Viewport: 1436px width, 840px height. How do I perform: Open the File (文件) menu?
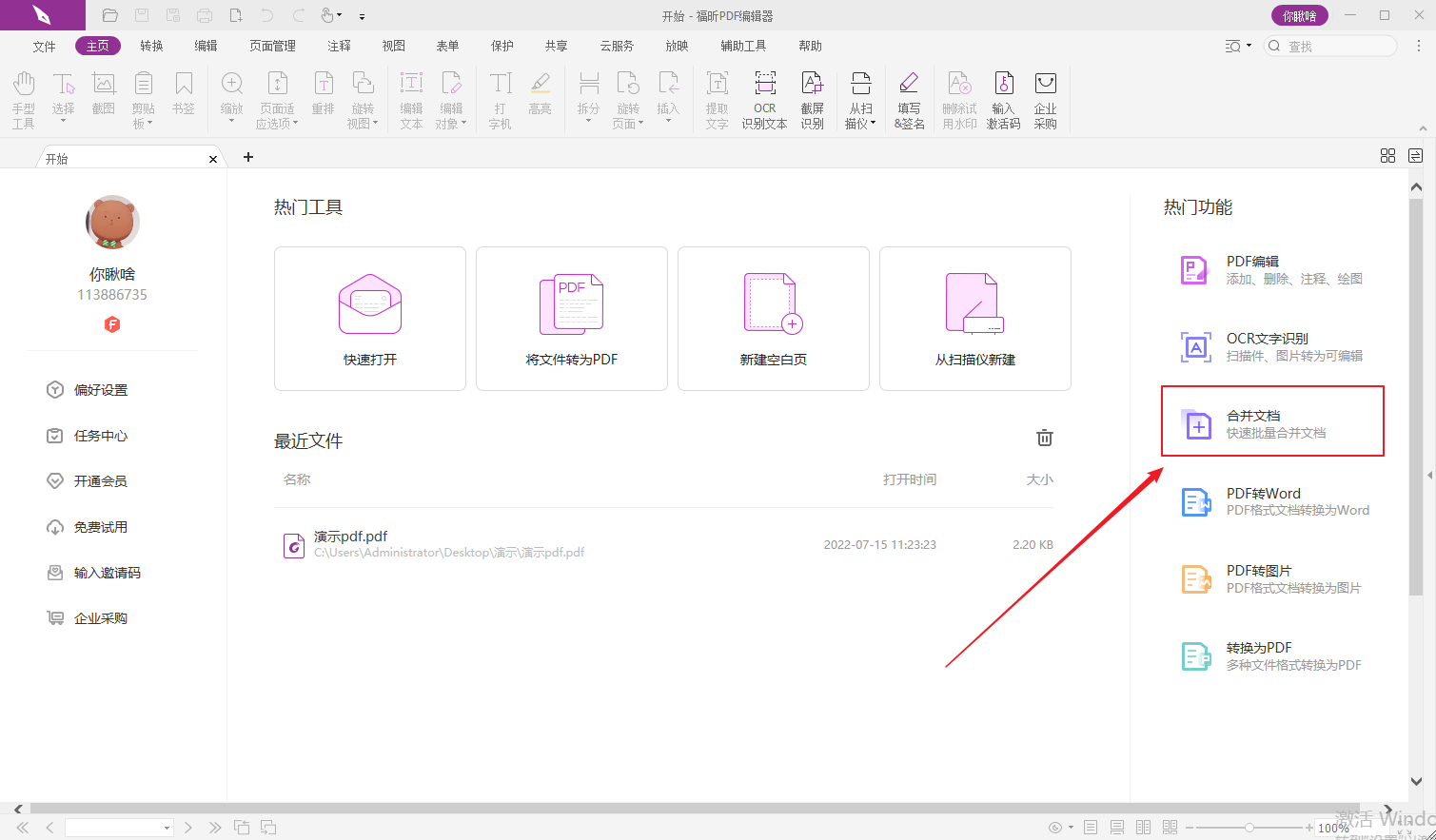44,46
